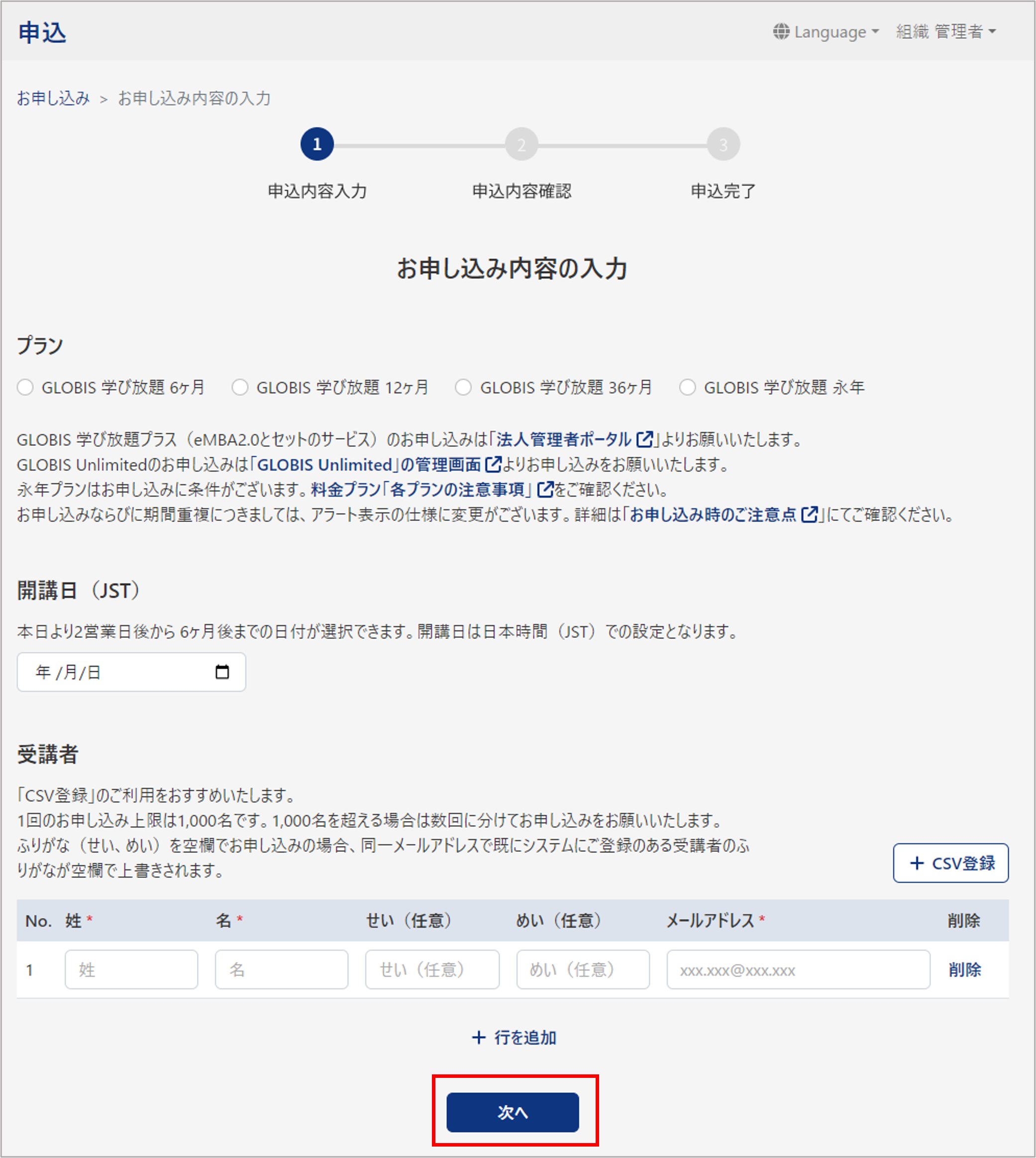Select GLOBIS 学び放題 6ヶ月 plan
Image resolution: width=1036 pixels, height=1158 pixels.
pyautogui.click(x=25, y=387)
